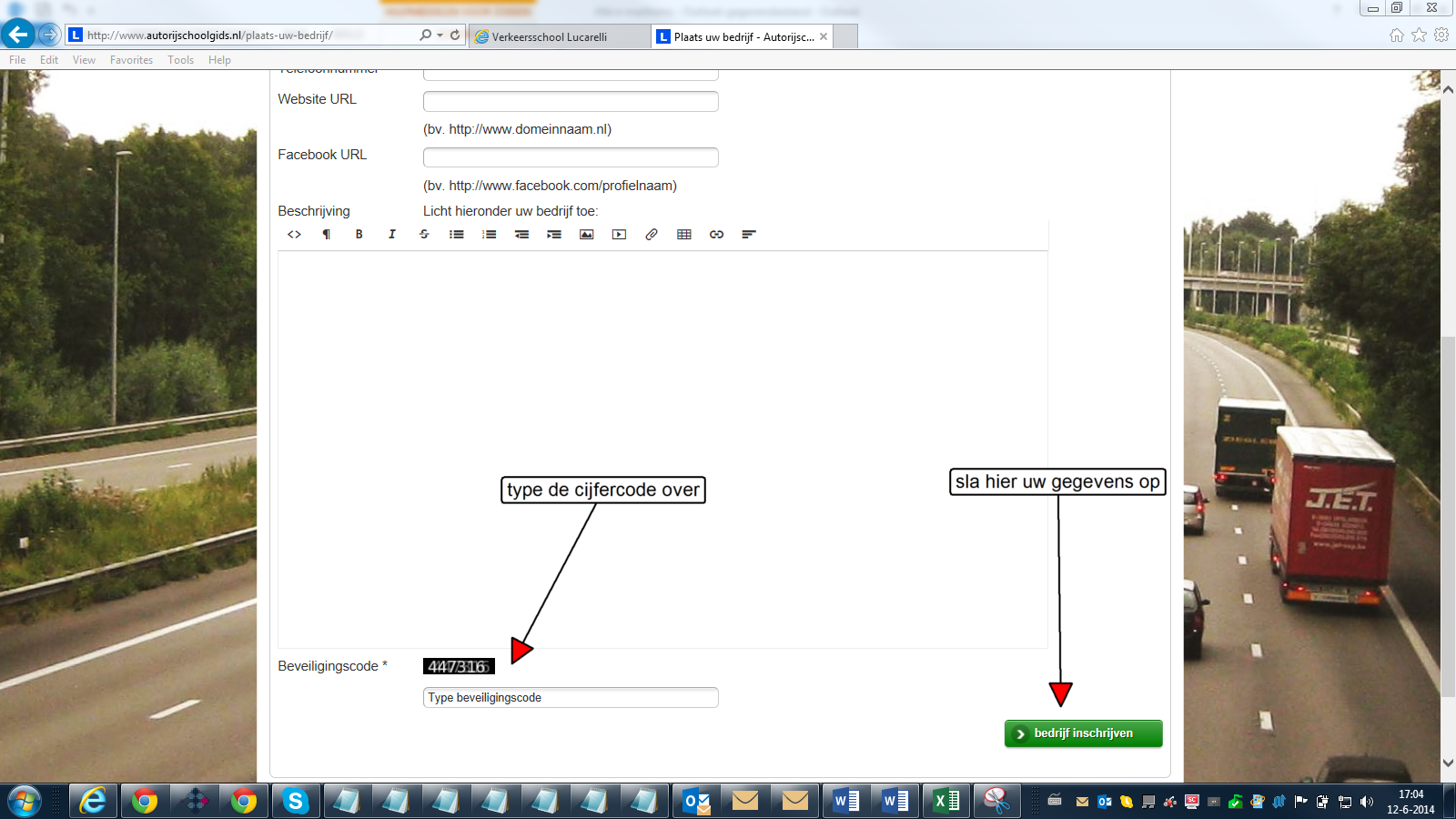
Task: Click inside the Beschrijving text area
Action: 662,450
